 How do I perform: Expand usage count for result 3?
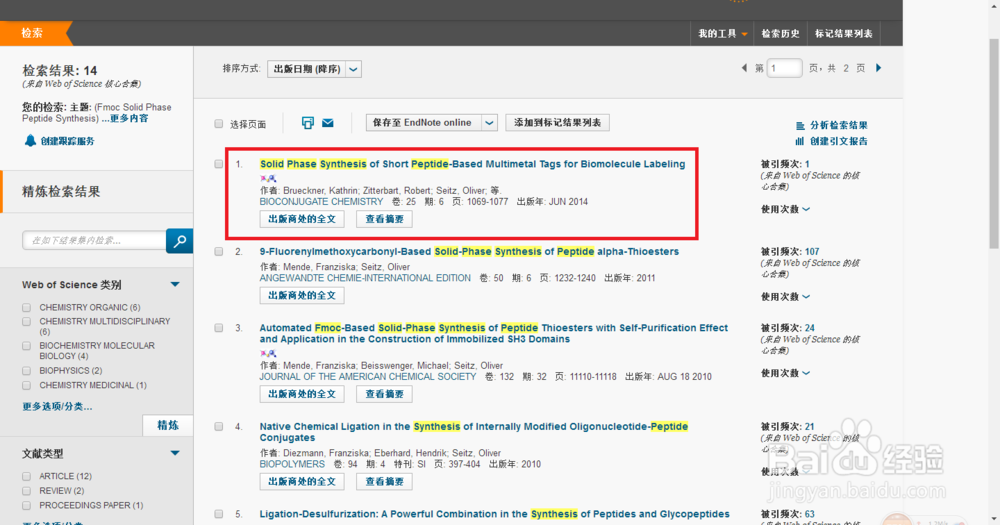click(x=785, y=373)
